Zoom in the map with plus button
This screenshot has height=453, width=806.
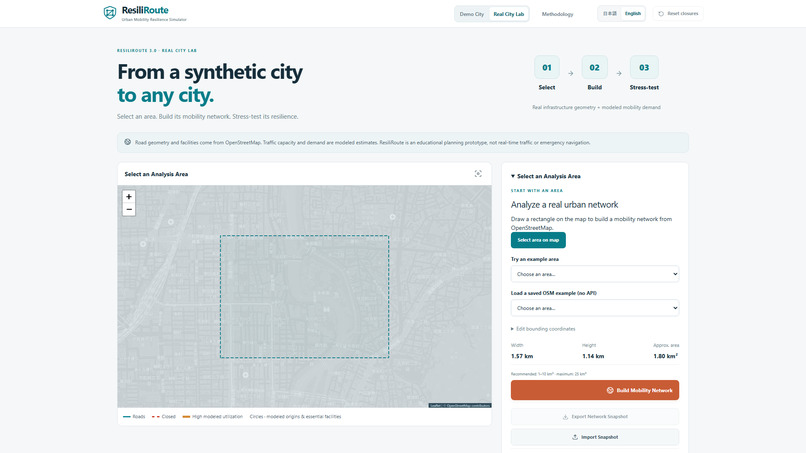point(129,196)
